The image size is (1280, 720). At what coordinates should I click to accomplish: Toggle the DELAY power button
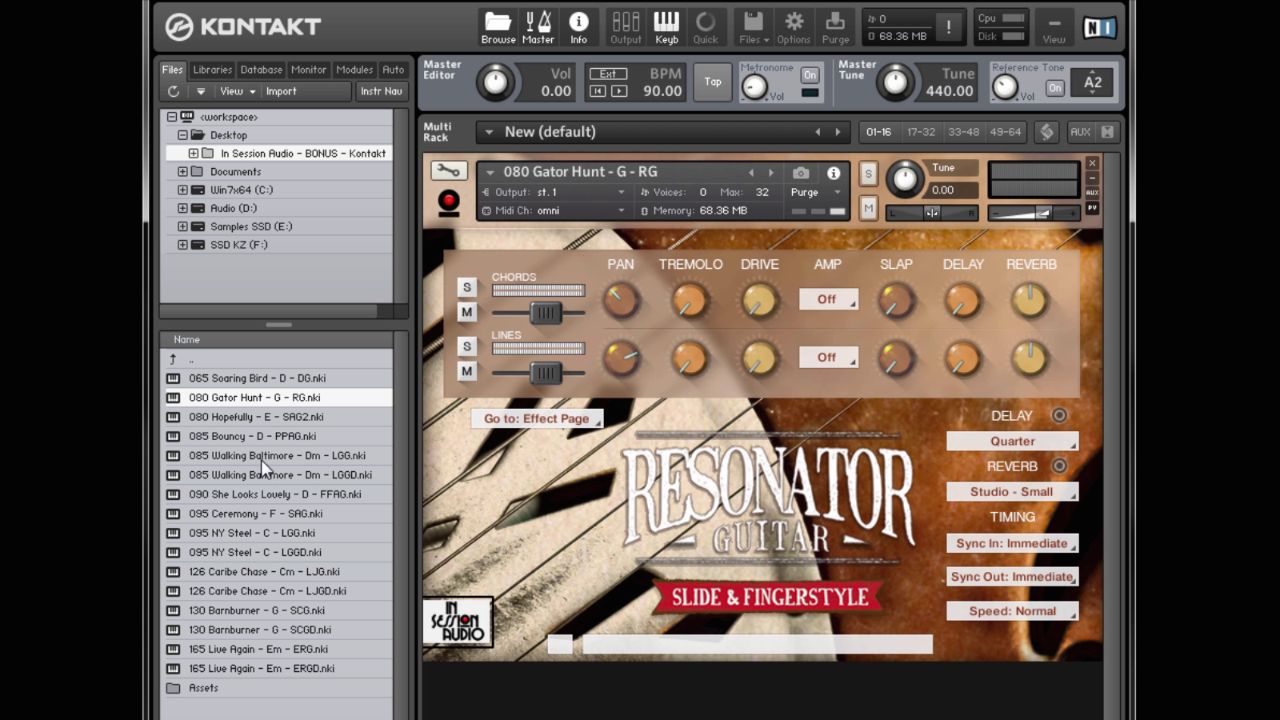click(x=1059, y=416)
